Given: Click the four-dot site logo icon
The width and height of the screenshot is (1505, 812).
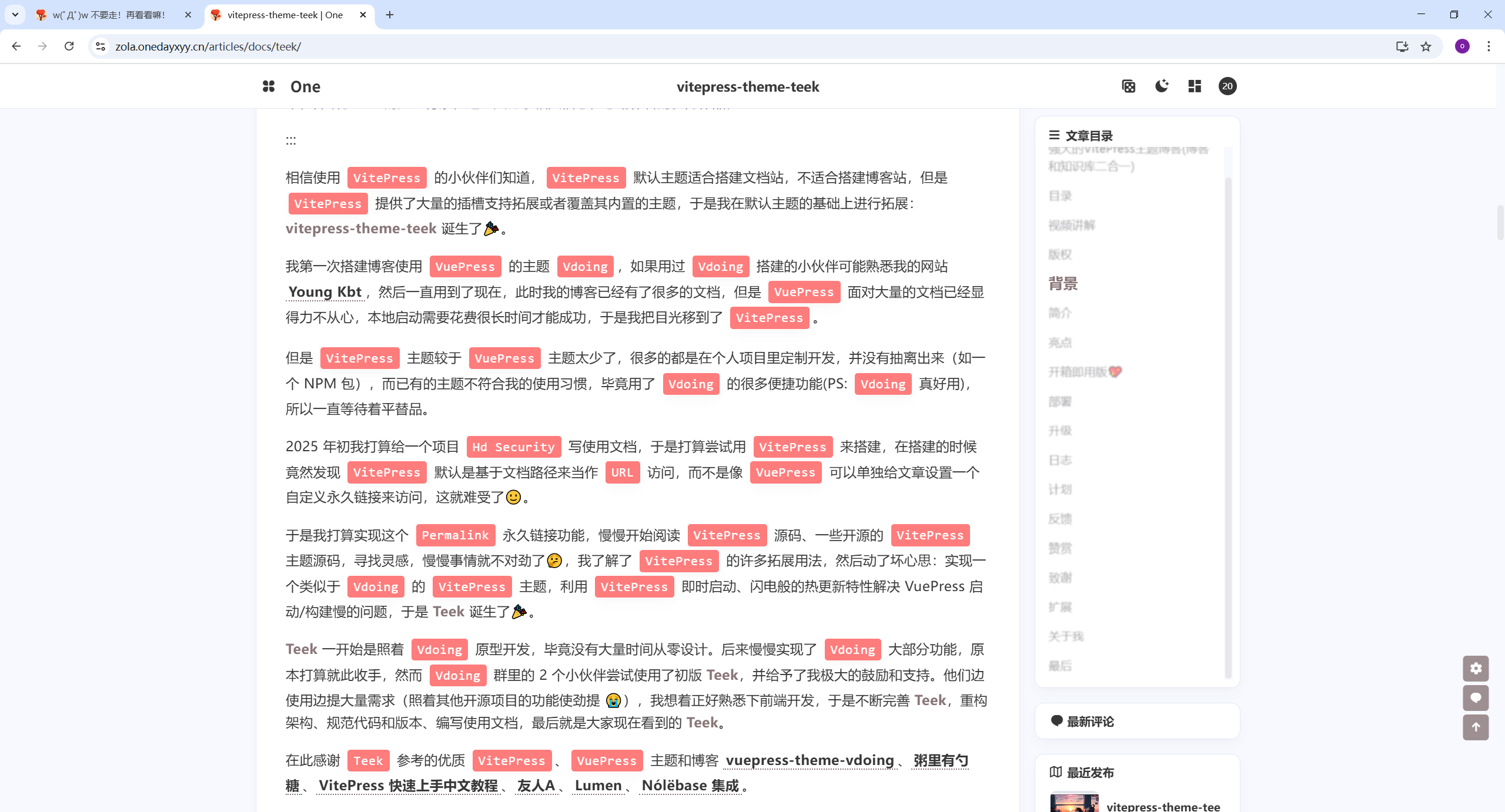Looking at the screenshot, I should tap(269, 86).
